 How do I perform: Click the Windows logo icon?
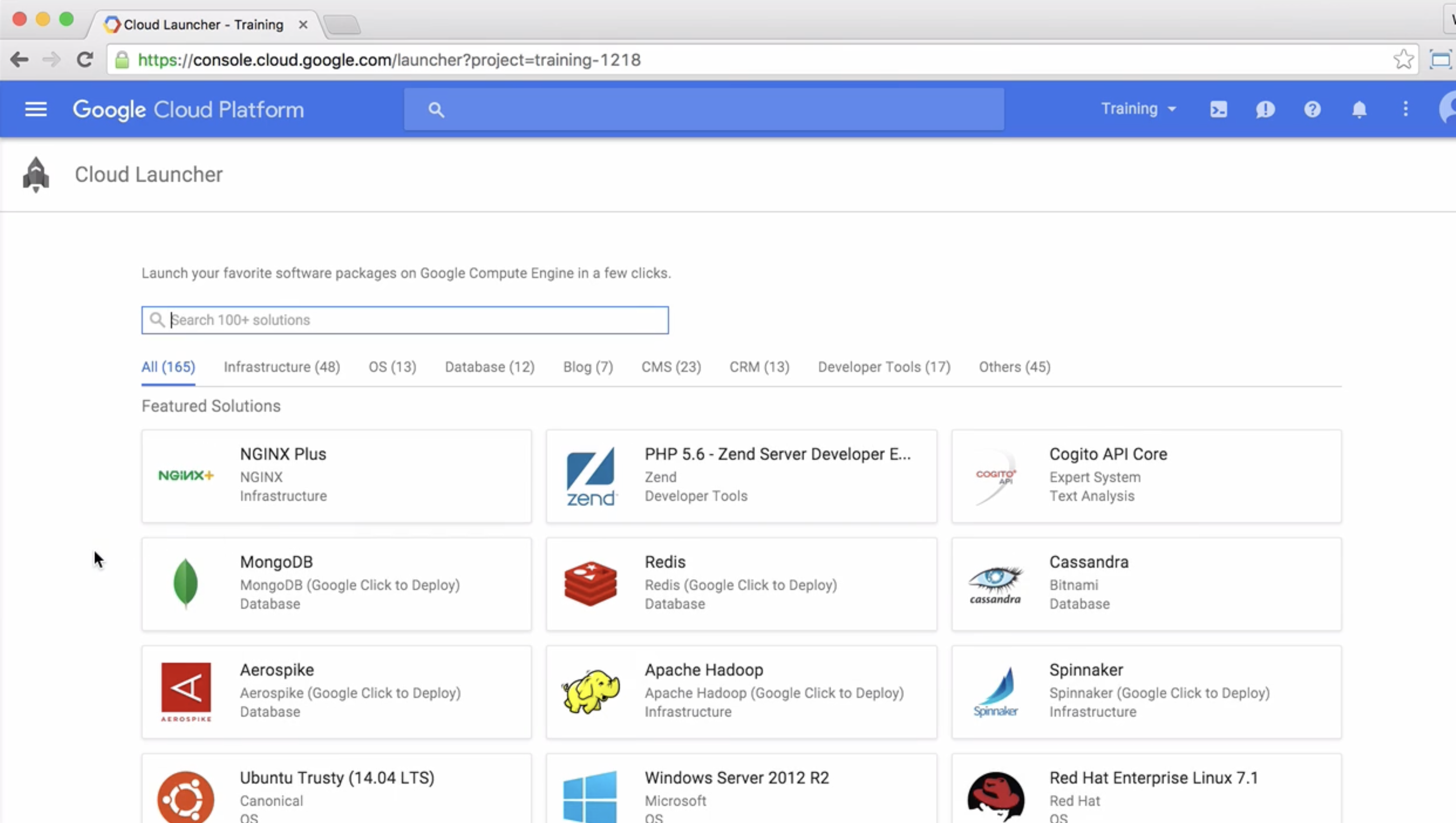coord(590,796)
